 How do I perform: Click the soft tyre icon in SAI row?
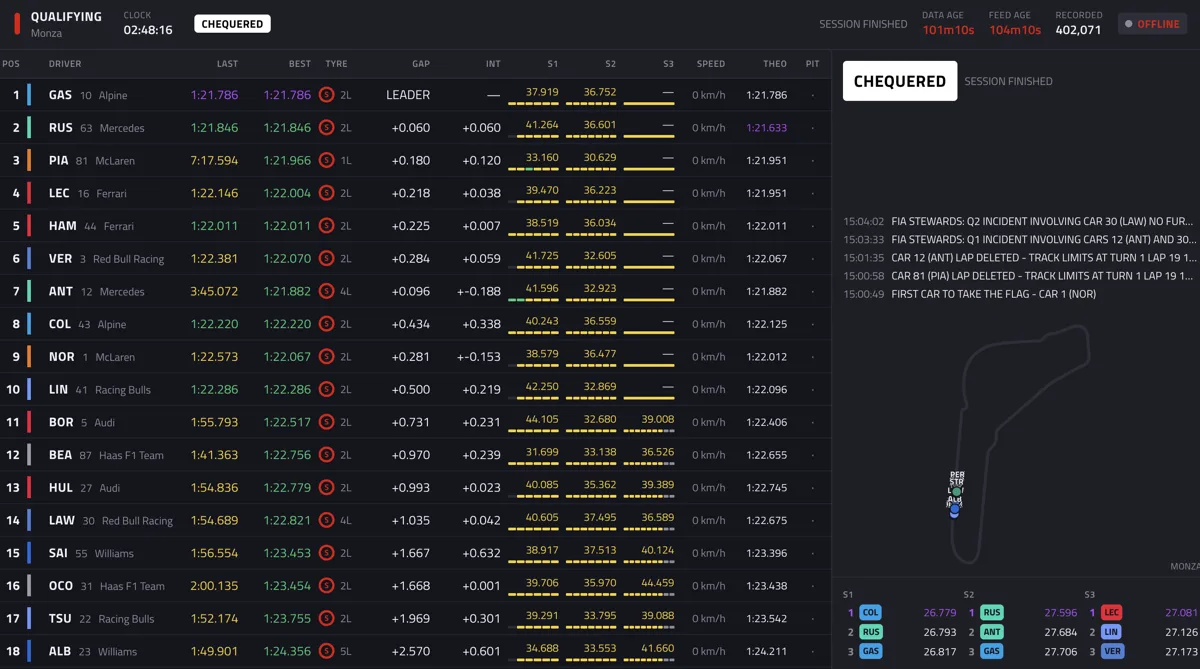[x=326, y=553]
